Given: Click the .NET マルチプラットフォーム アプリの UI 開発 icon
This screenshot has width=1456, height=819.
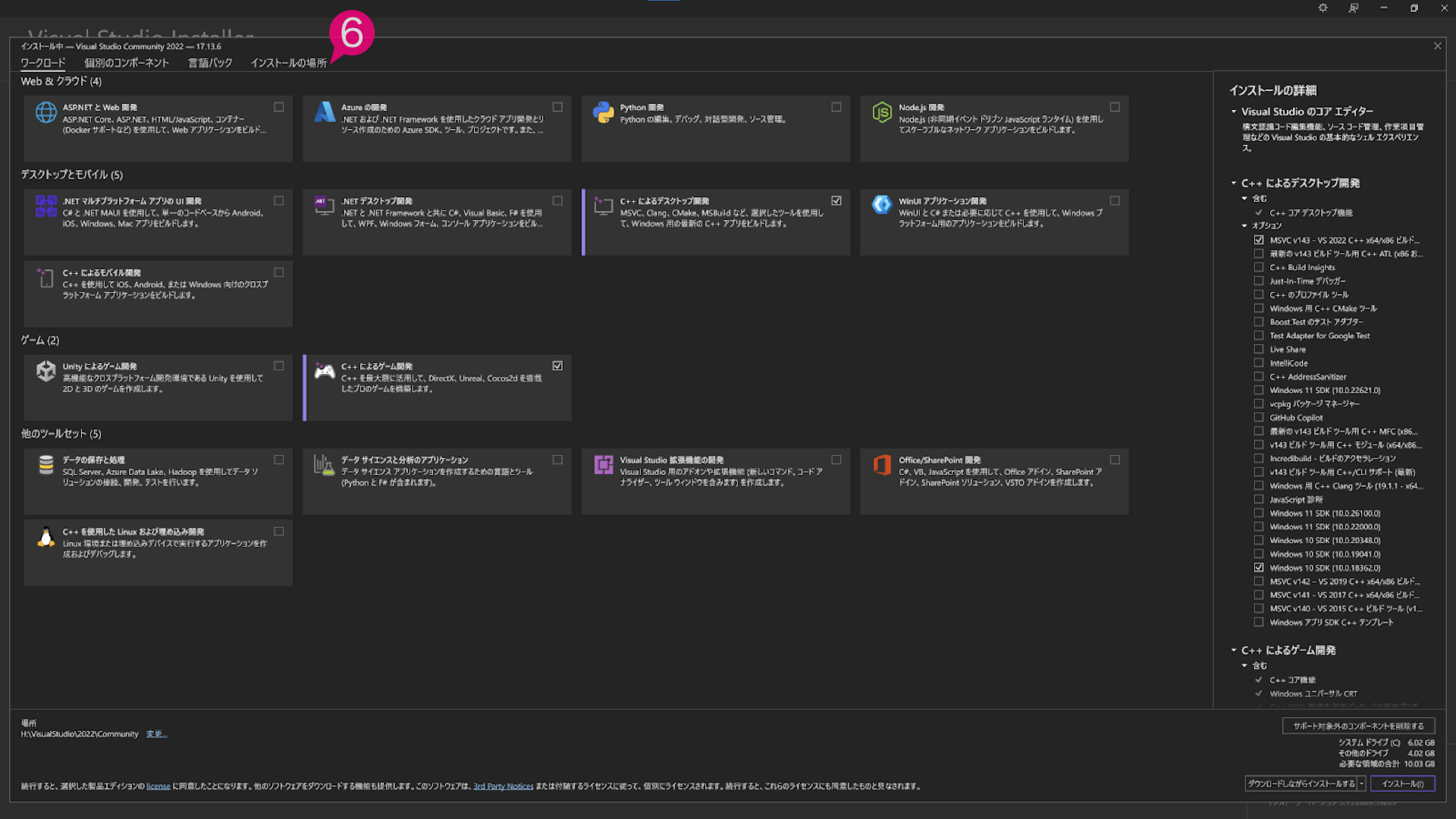Looking at the screenshot, I should 45,206.
